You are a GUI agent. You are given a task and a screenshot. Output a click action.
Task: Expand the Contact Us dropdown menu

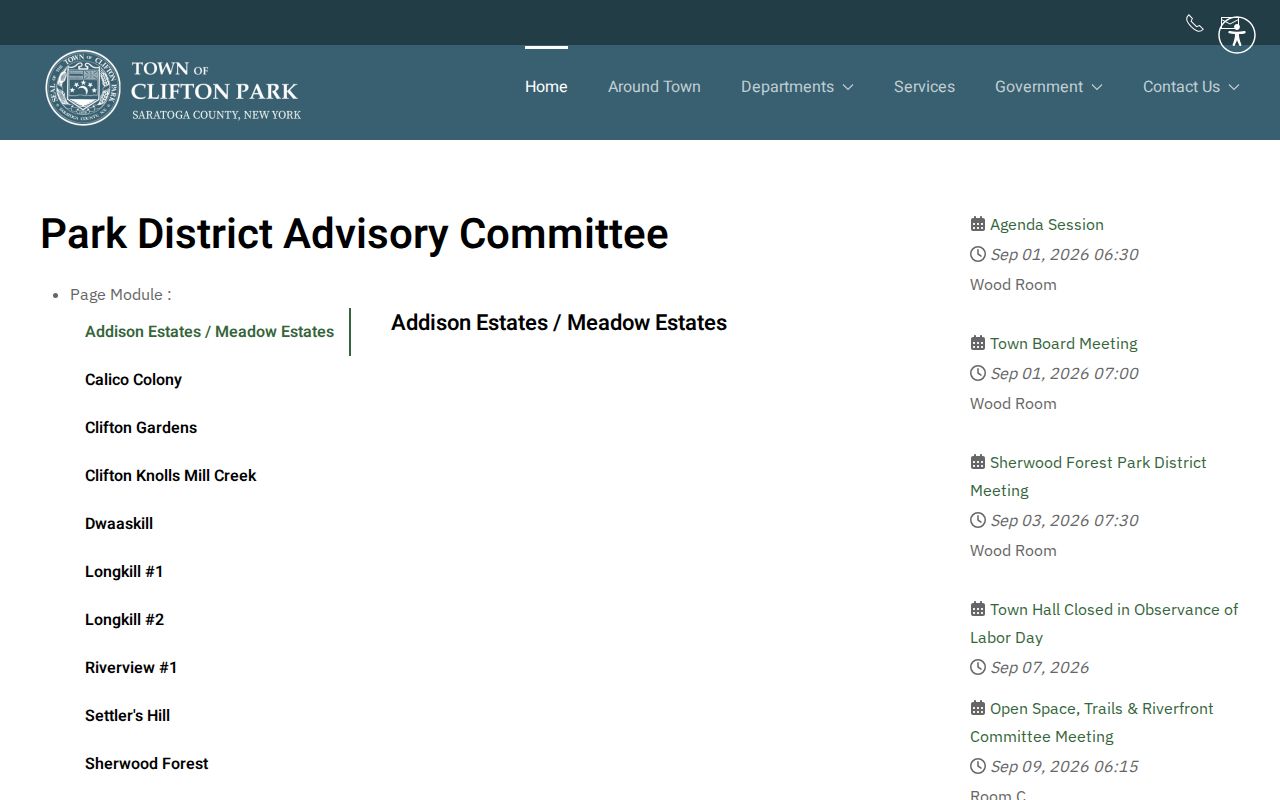click(x=1191, y=87)
